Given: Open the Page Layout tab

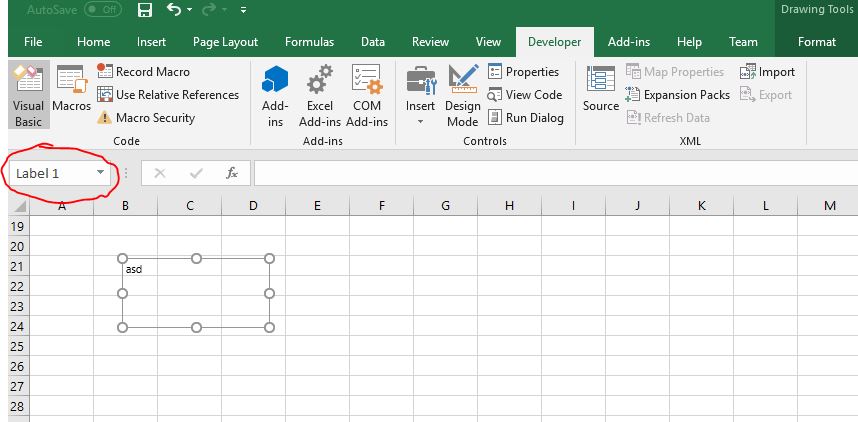Looking at the screenshot, I should (x=225, y=42).
